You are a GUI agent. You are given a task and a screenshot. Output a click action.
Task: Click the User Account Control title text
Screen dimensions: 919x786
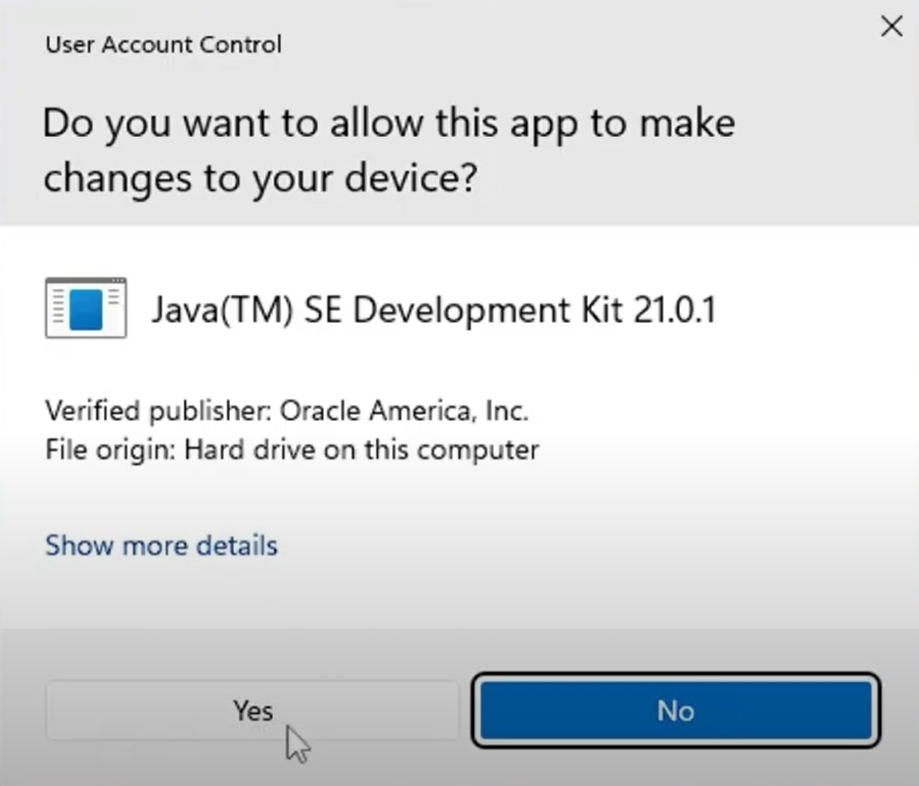click(163, 44)
